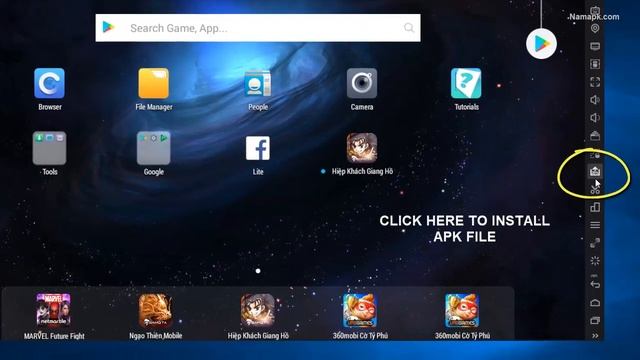Click the diagonal arrows resize sidebar icon
Screen dimensions: 640x360
(x=595, y=243)
